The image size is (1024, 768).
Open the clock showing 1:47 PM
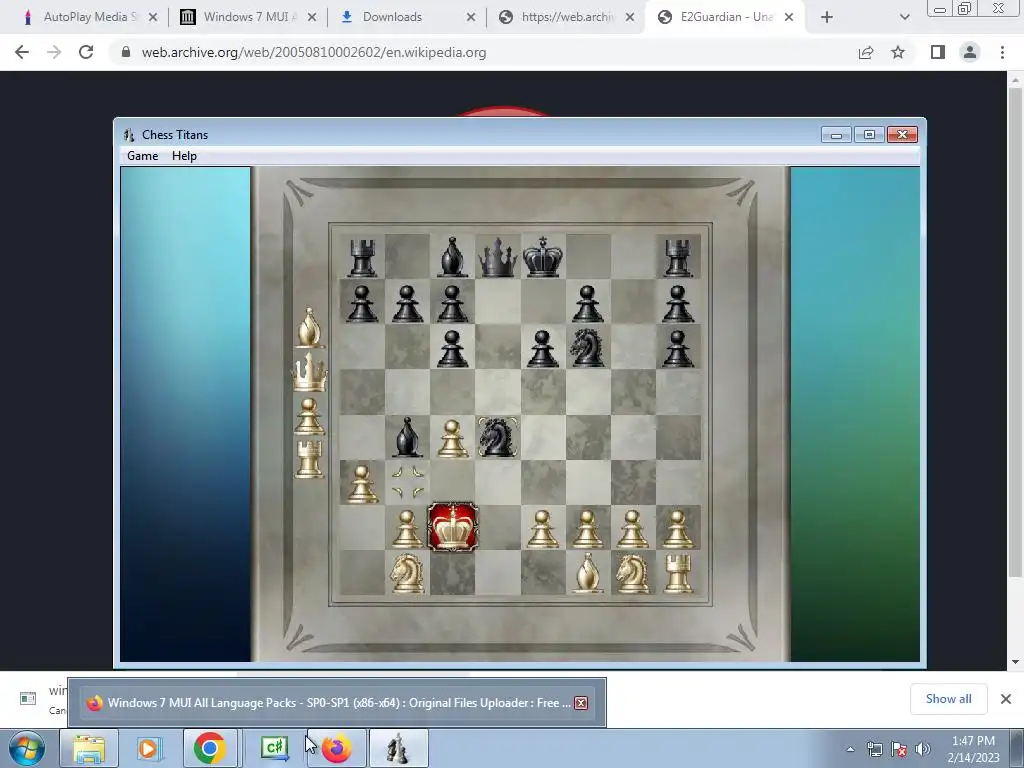pyautogui.click(x=973, y=748)
